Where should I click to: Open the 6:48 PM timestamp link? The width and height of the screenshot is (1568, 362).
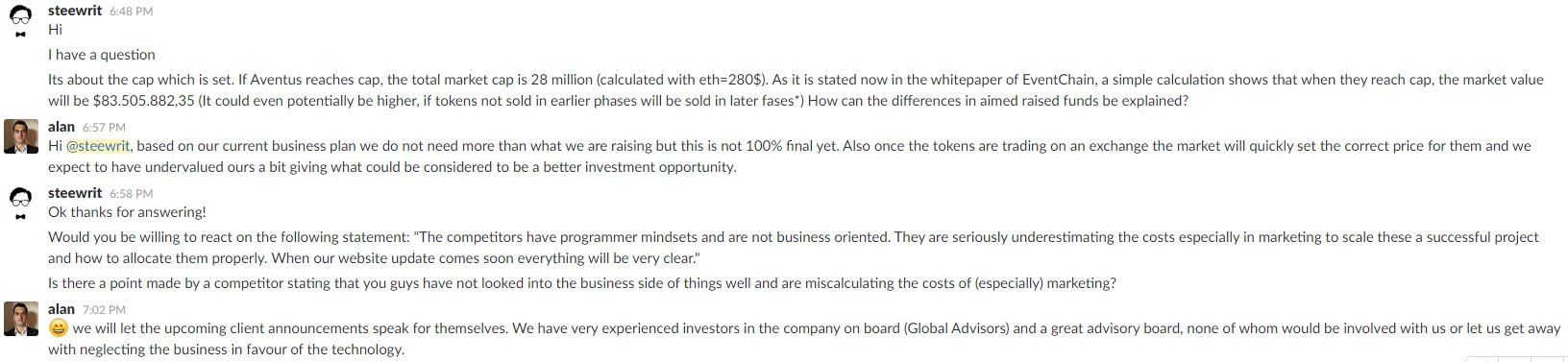pyautogui.click(x=131, y=11)
